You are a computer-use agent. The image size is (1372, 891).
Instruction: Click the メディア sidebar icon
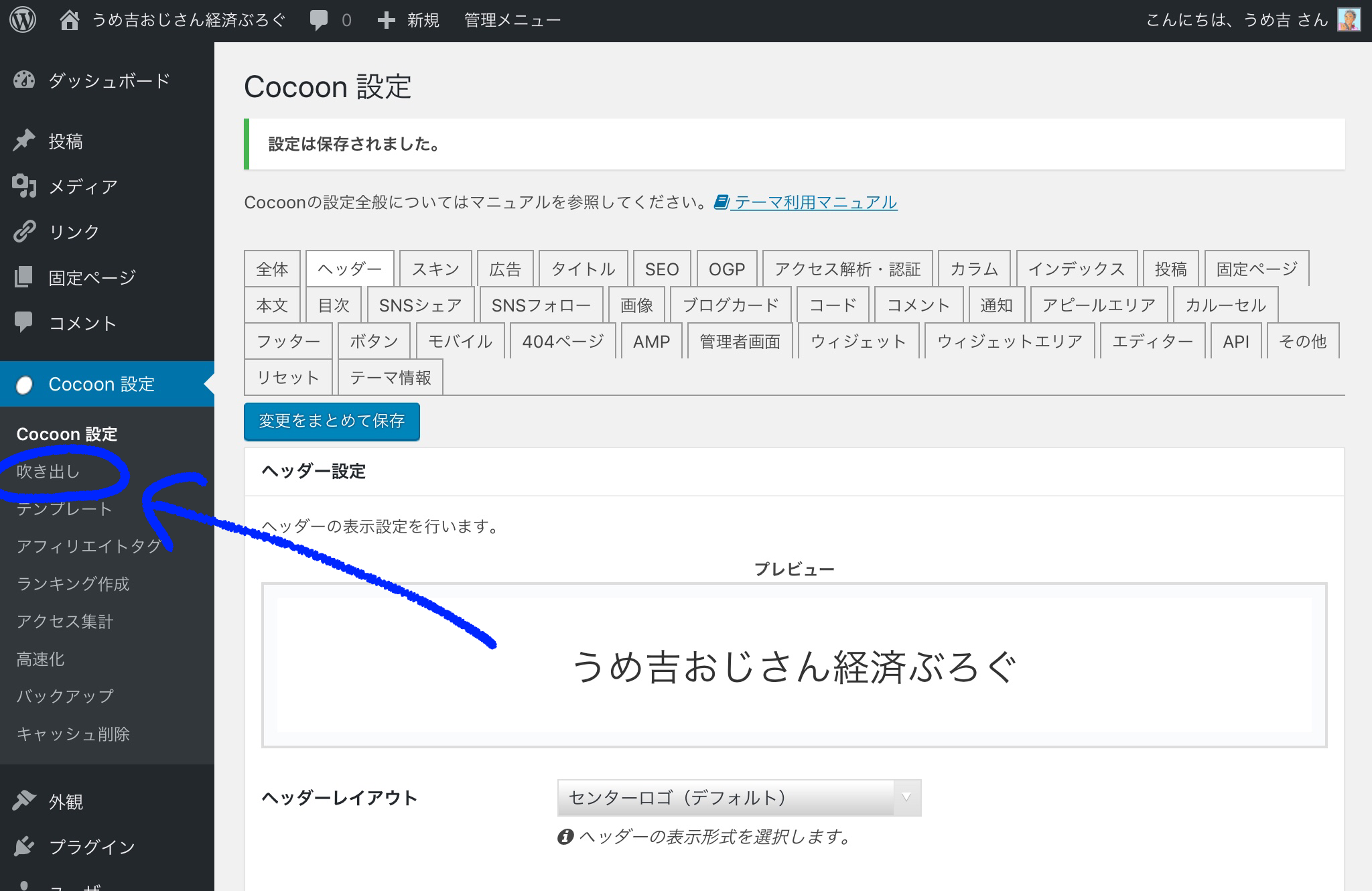pyautogui.click(x=24, y=186)
